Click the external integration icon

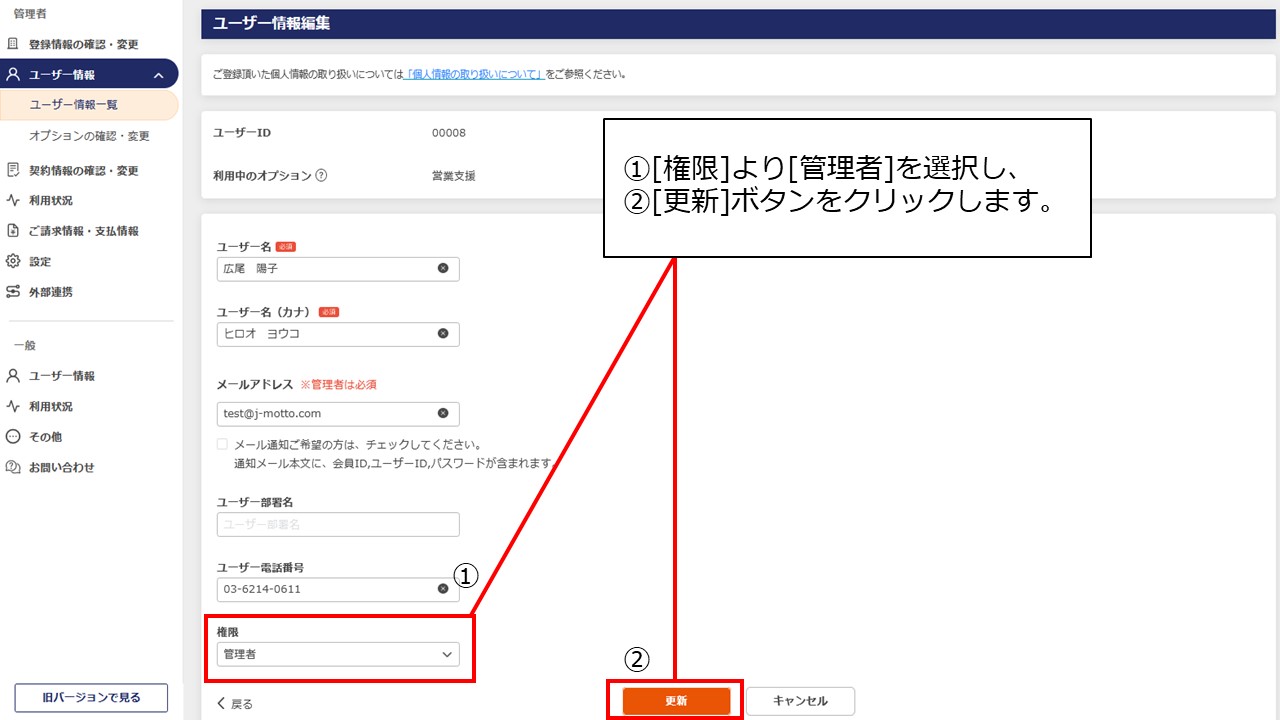point(13,292)
